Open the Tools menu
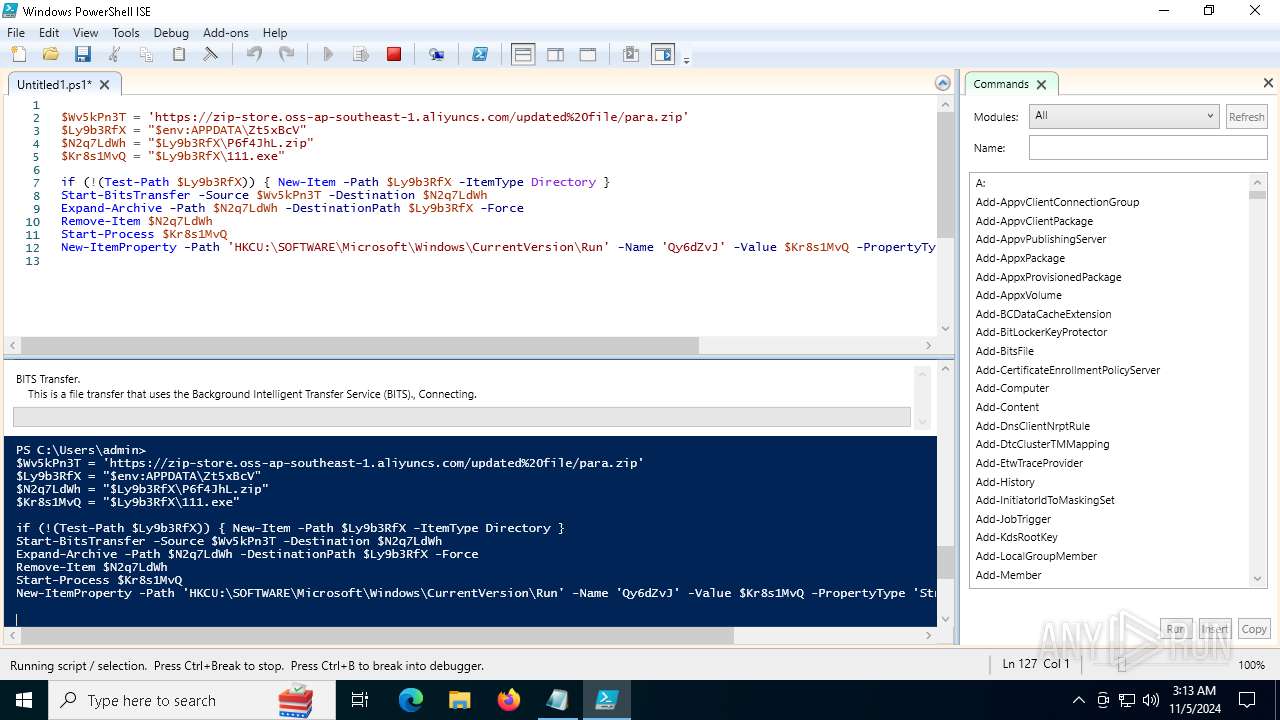The image size is (1280, 720). click(126, 32)
